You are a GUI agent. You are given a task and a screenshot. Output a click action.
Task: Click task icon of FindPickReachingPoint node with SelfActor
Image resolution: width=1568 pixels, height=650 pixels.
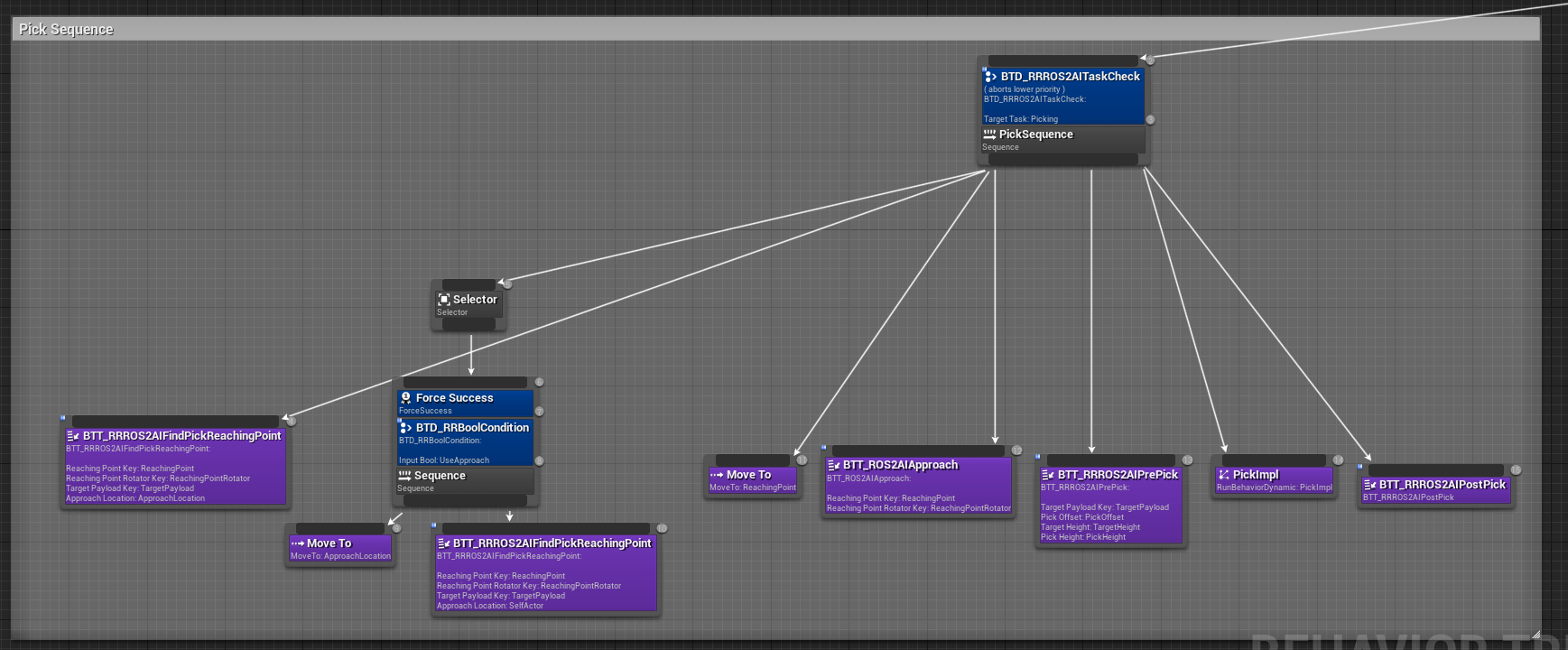[x=444, y=543]
